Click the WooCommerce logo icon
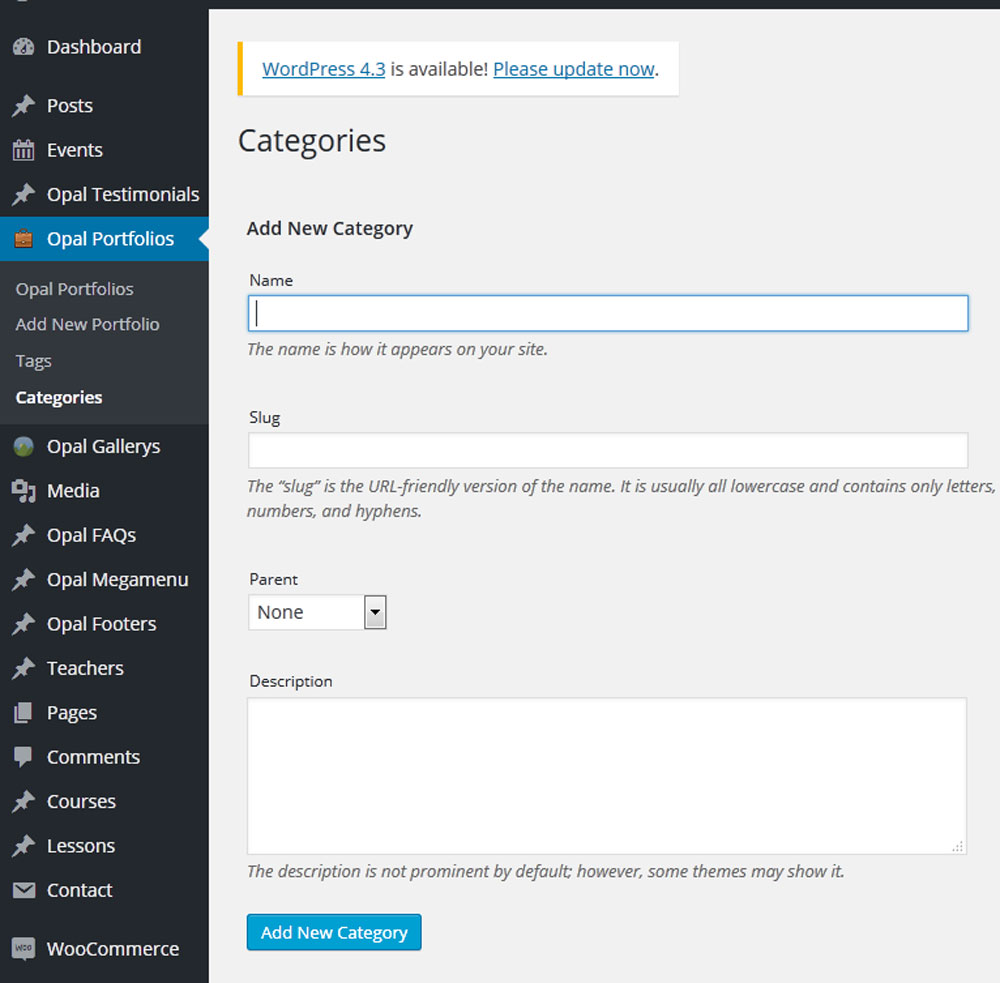This screenshot has width=1000, height=983. [x=23, y=949]
